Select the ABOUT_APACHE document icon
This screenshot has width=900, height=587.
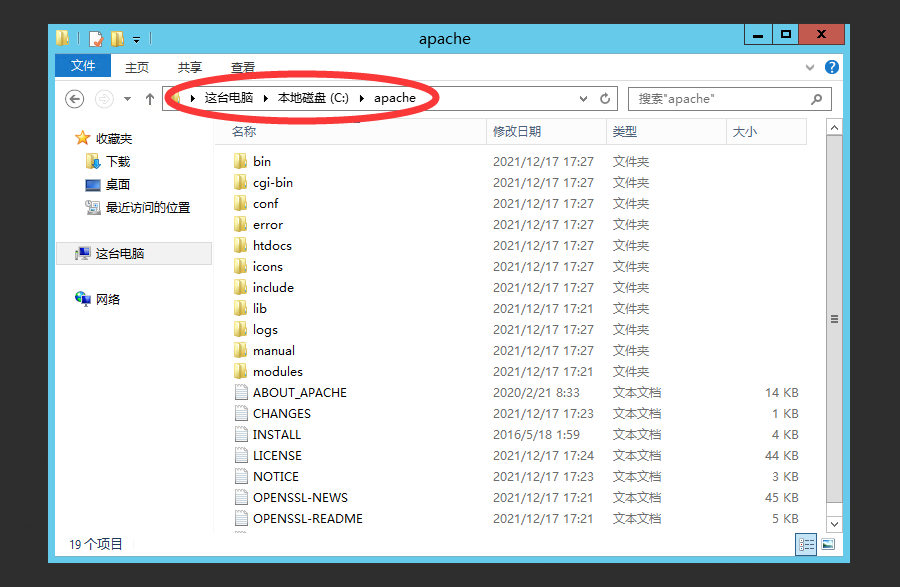tap(241, 392)
